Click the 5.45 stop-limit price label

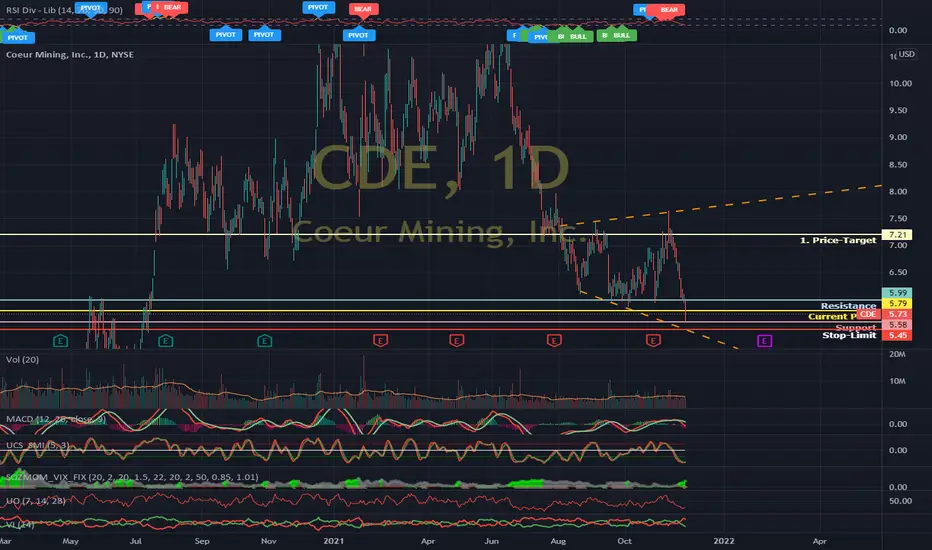tap(897, 335)
